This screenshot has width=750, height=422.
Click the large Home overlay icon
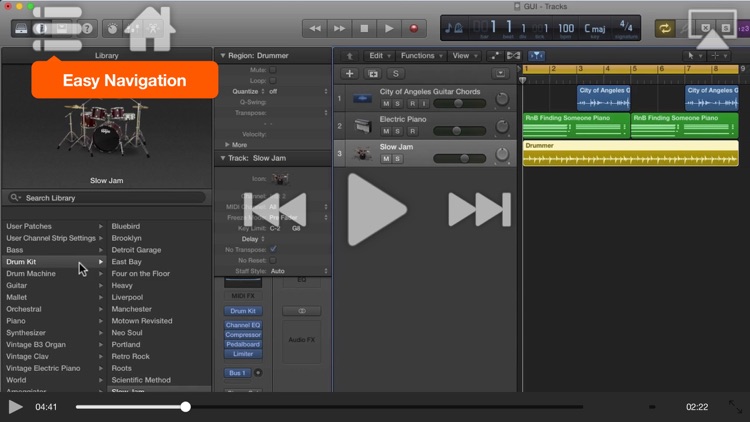point(150,29)
